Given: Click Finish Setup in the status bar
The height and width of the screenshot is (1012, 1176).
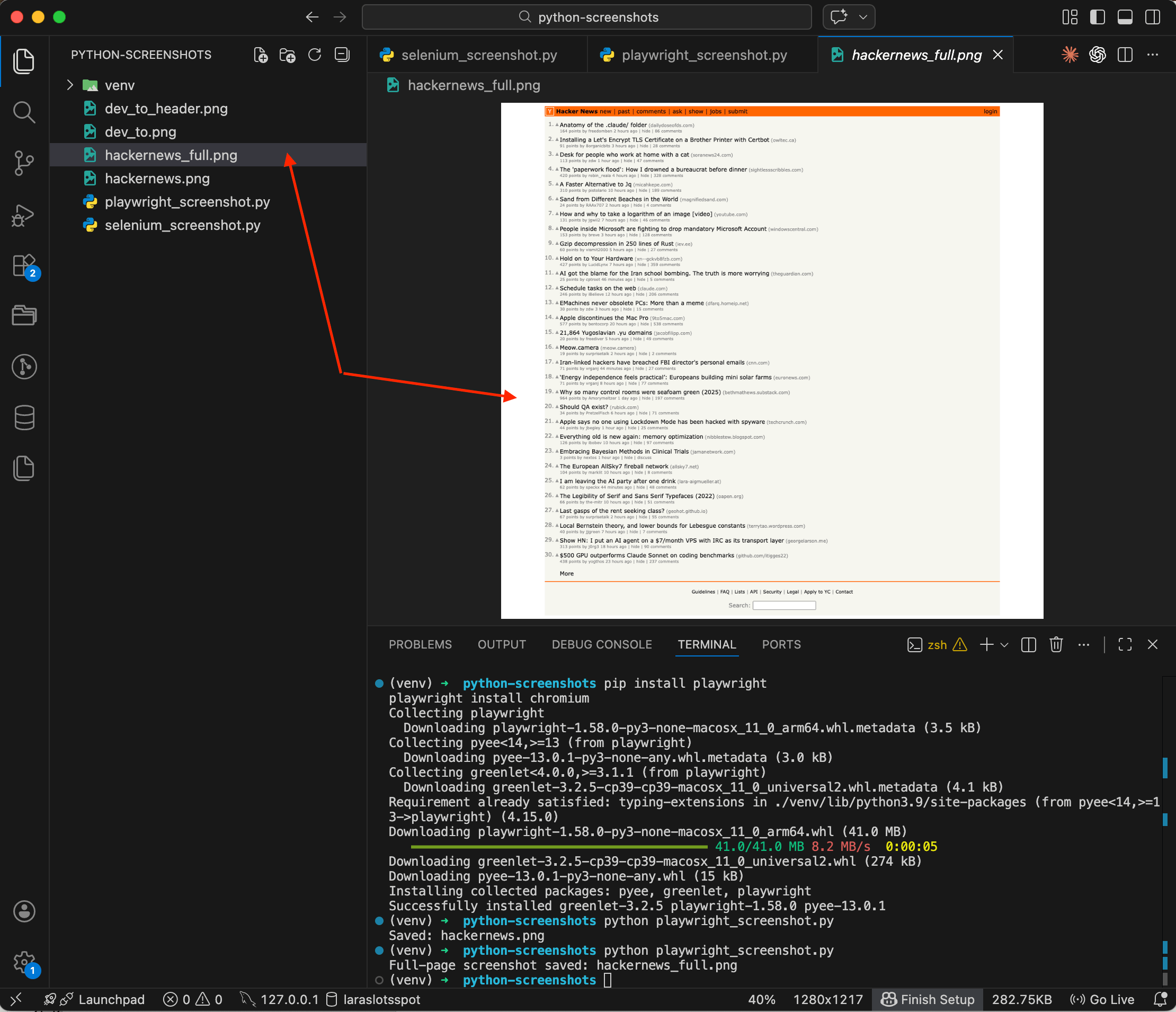Looking at the screenshot, I should click(x=928, y=999).
